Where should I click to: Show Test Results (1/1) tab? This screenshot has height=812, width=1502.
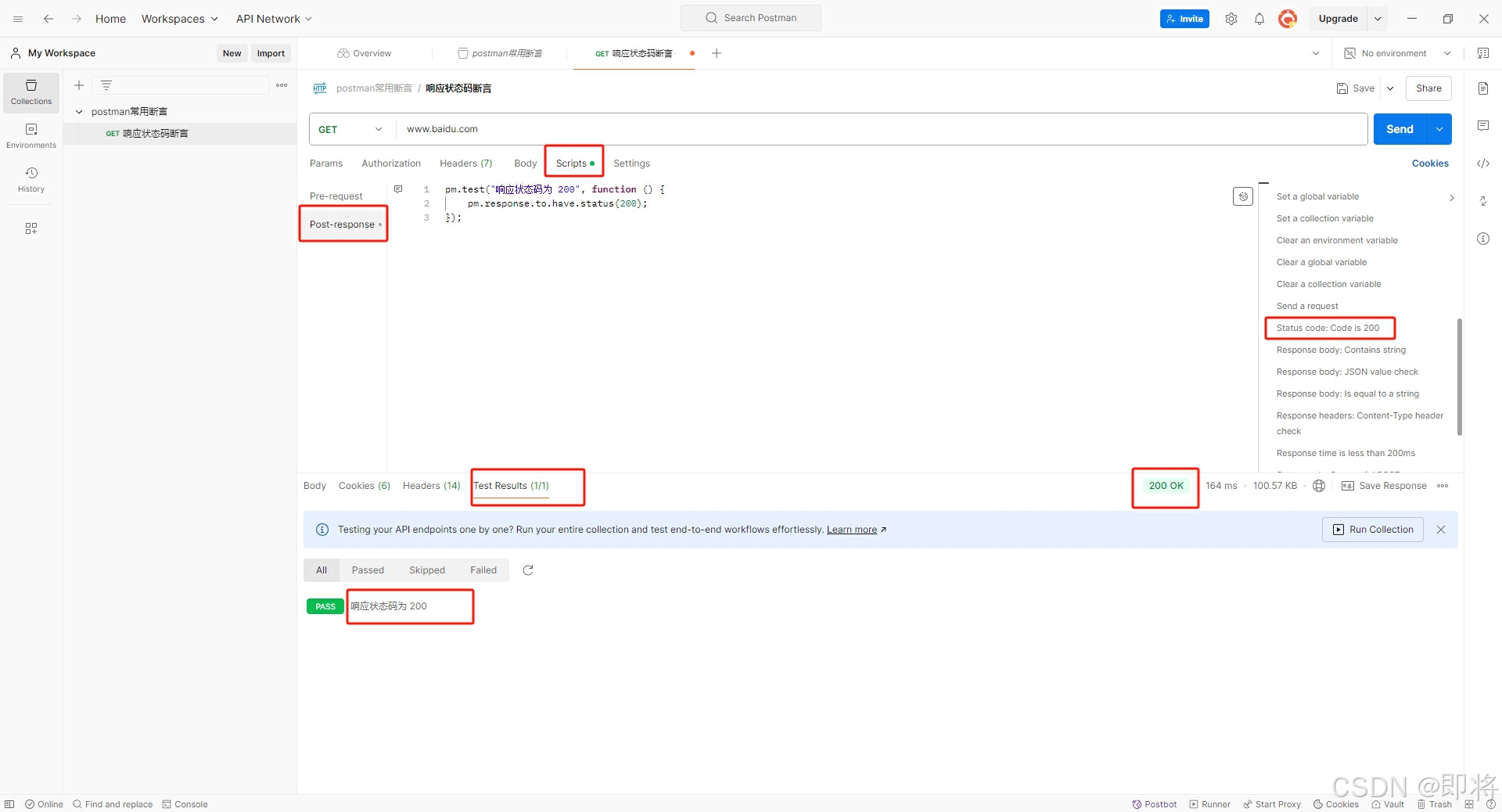(512, 486)
